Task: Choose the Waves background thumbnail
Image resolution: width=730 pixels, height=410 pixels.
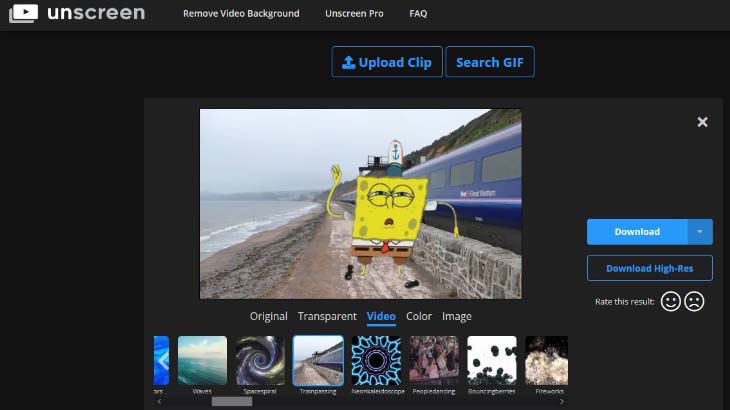Action: (203, 361)
